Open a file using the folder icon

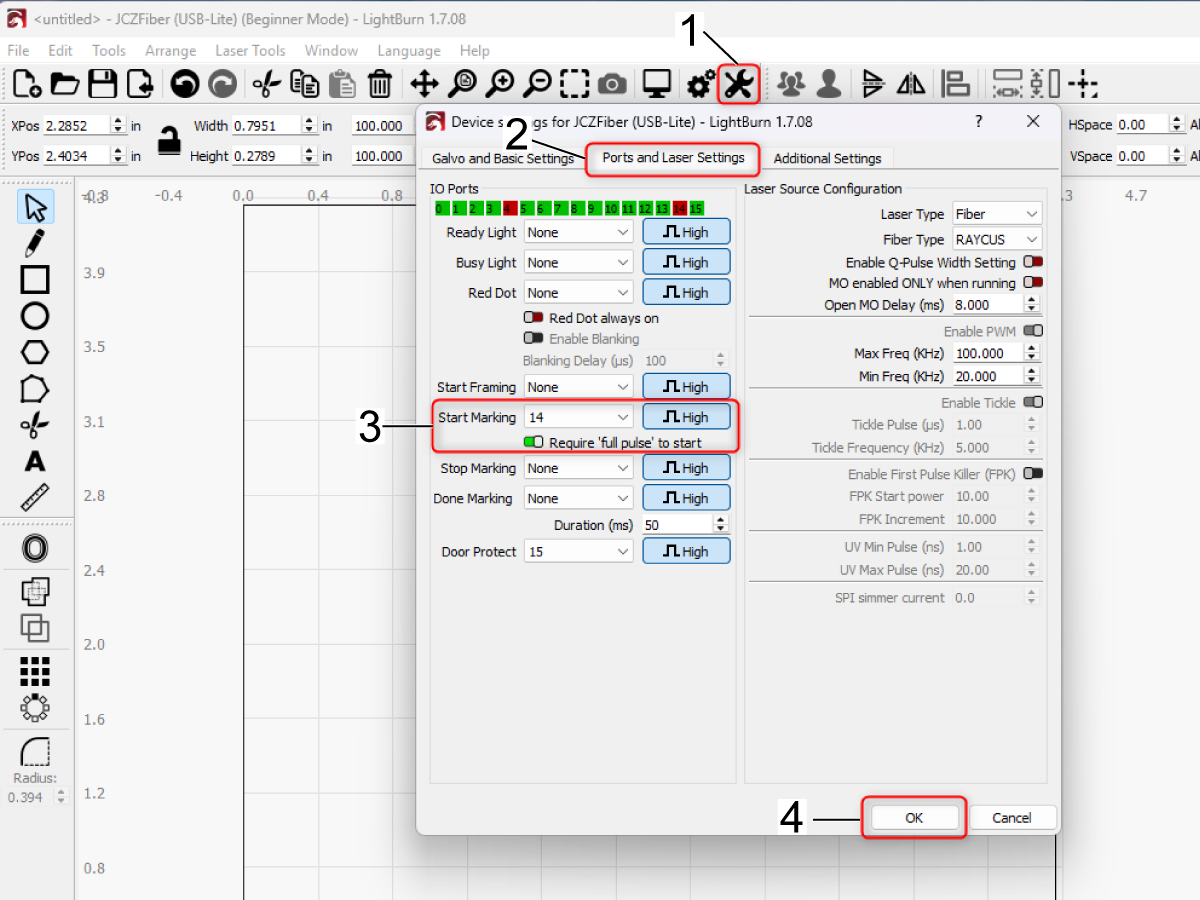65,84
